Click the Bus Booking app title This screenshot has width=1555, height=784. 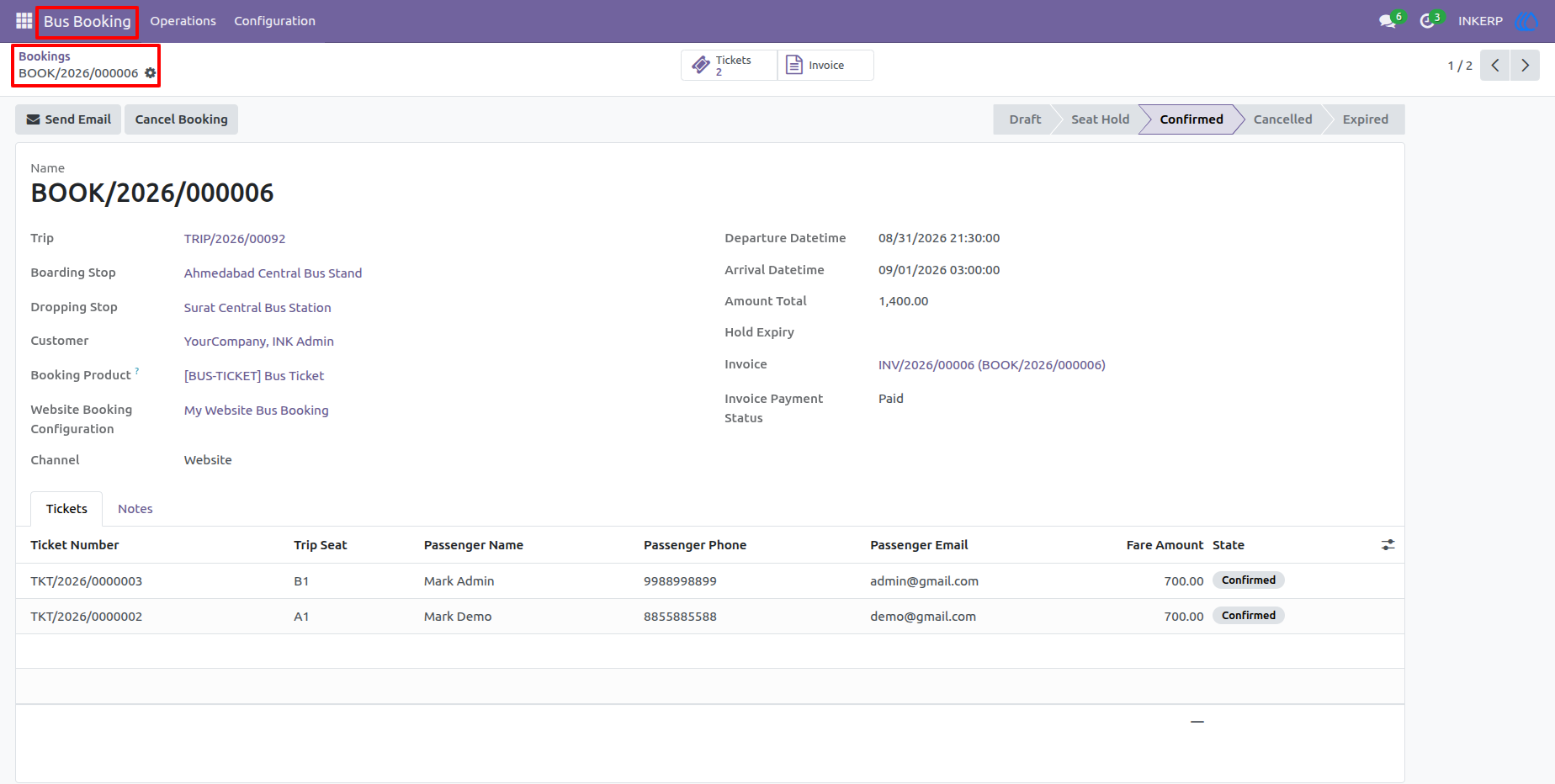click(88, 22)
